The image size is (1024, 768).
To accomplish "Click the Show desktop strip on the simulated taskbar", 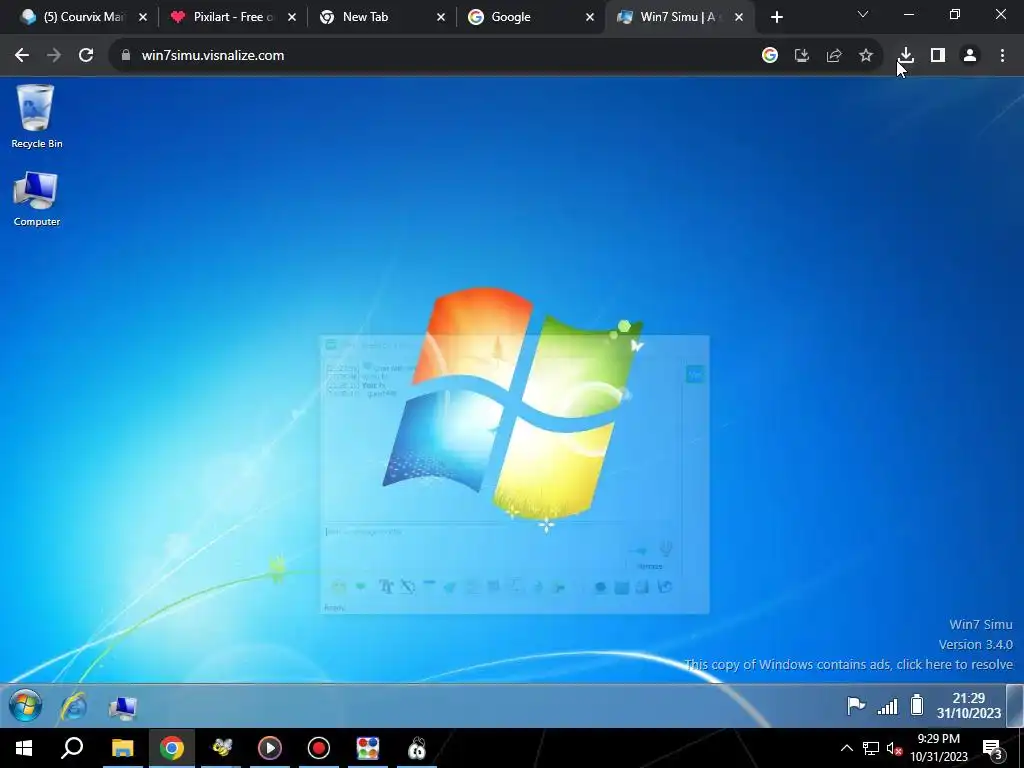I will point(1014,705).
